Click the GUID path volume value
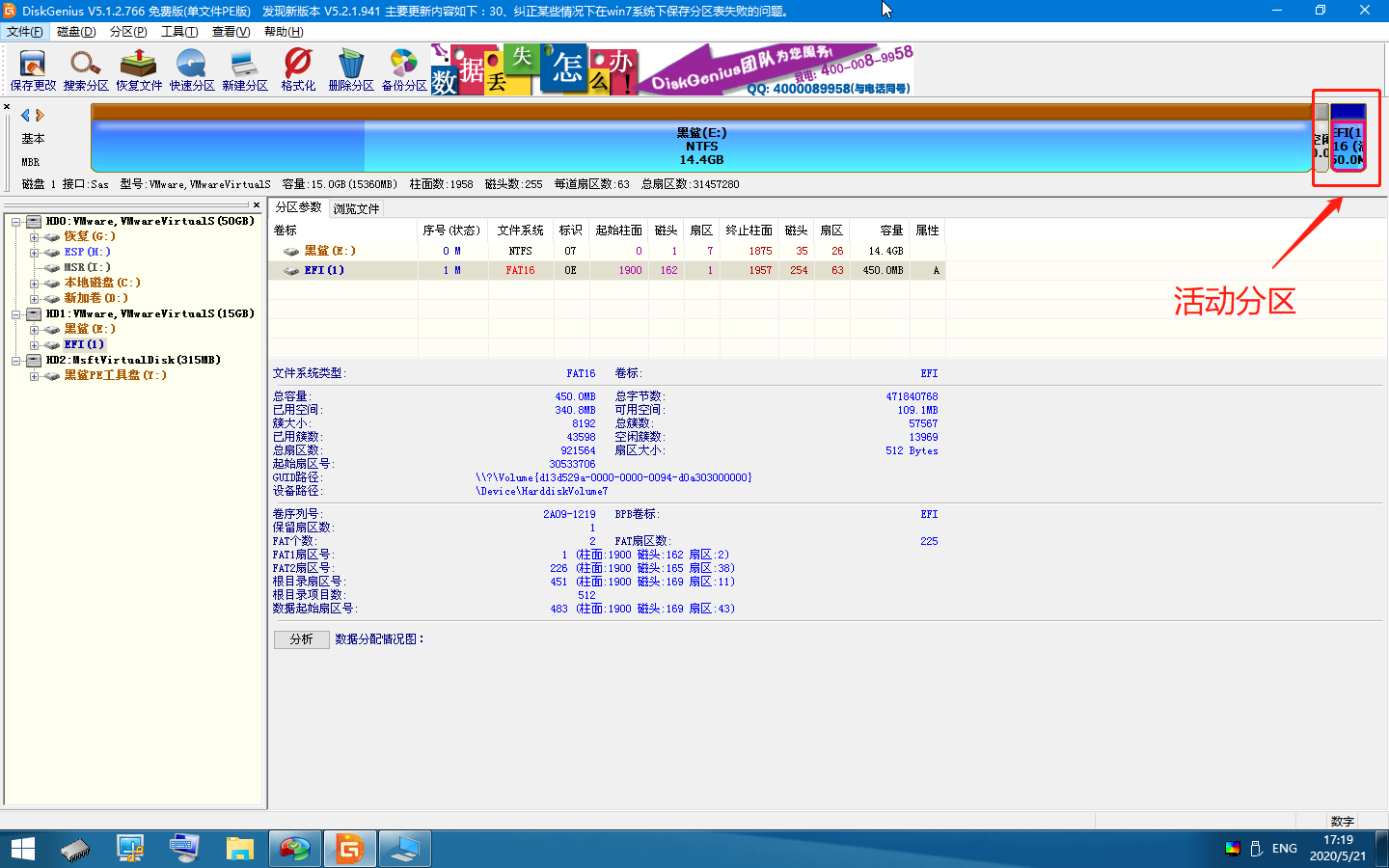This screenshot has height=868, width=1389. pyautogui.click(x=613, y=477)
